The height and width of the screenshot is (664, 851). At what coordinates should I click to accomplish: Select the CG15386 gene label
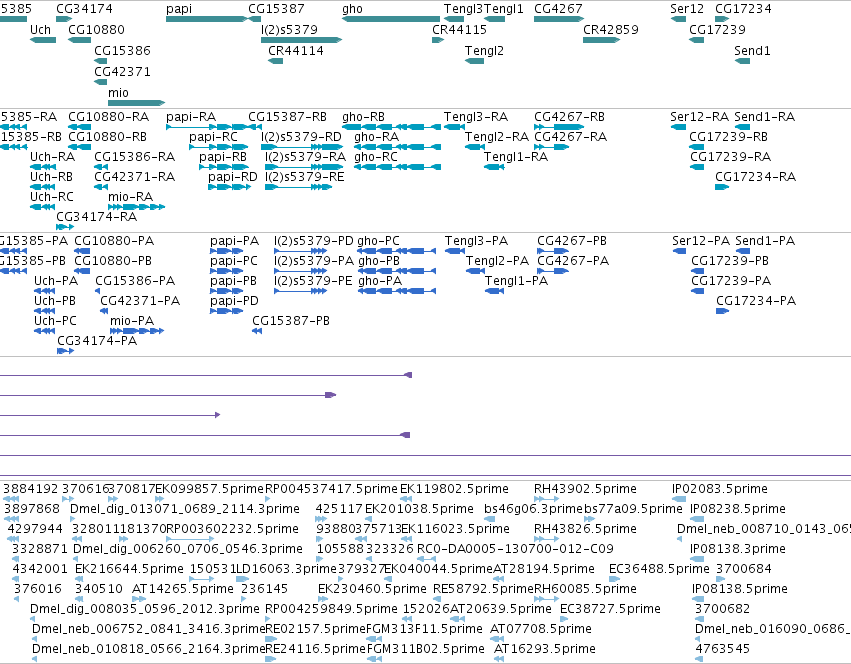(122, 50)
